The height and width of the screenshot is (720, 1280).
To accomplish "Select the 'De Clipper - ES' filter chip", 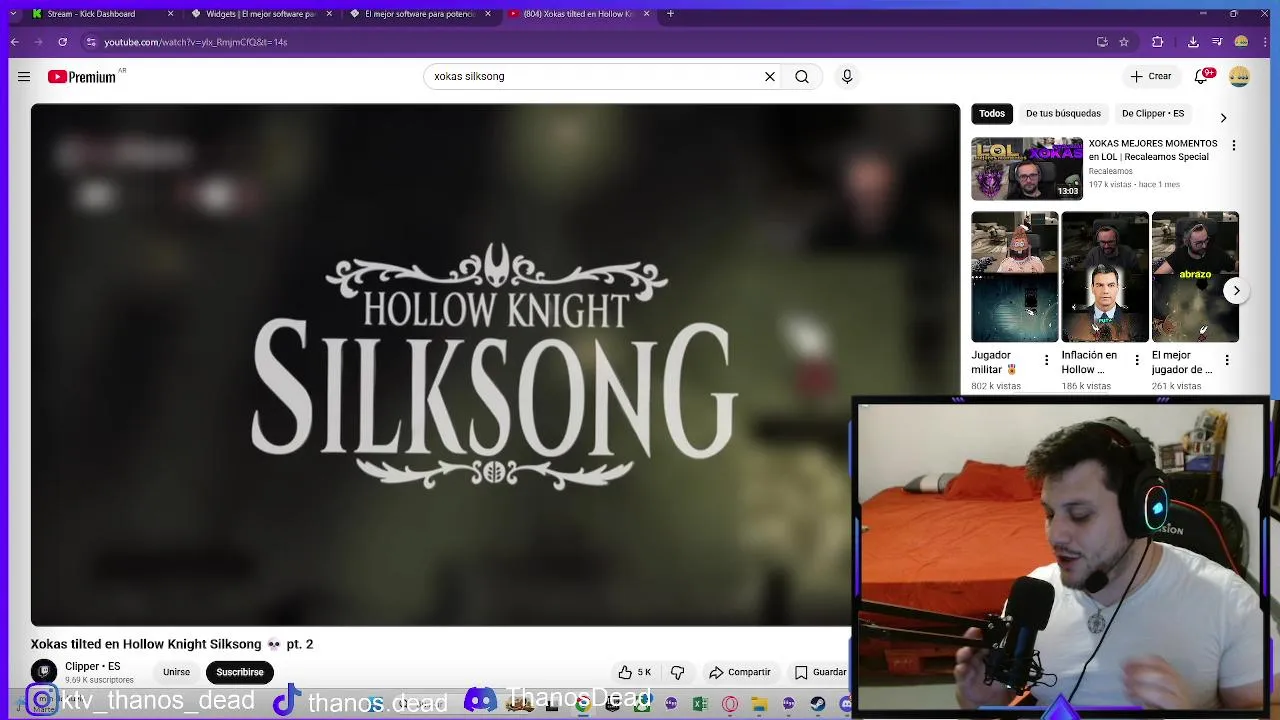I will tap(1153, 113).
